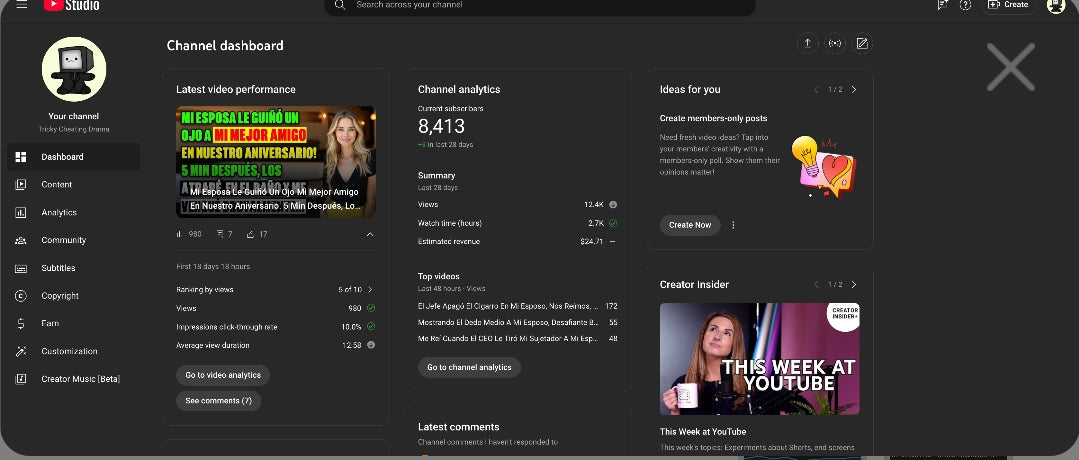1079x460 pixels.
Task: Click the Create Now button
Action: click(x=690, y=225)
